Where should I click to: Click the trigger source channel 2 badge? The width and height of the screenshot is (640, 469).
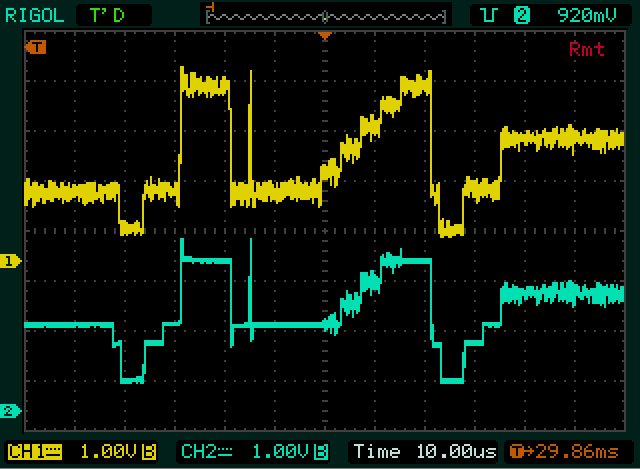coord(521,15)
